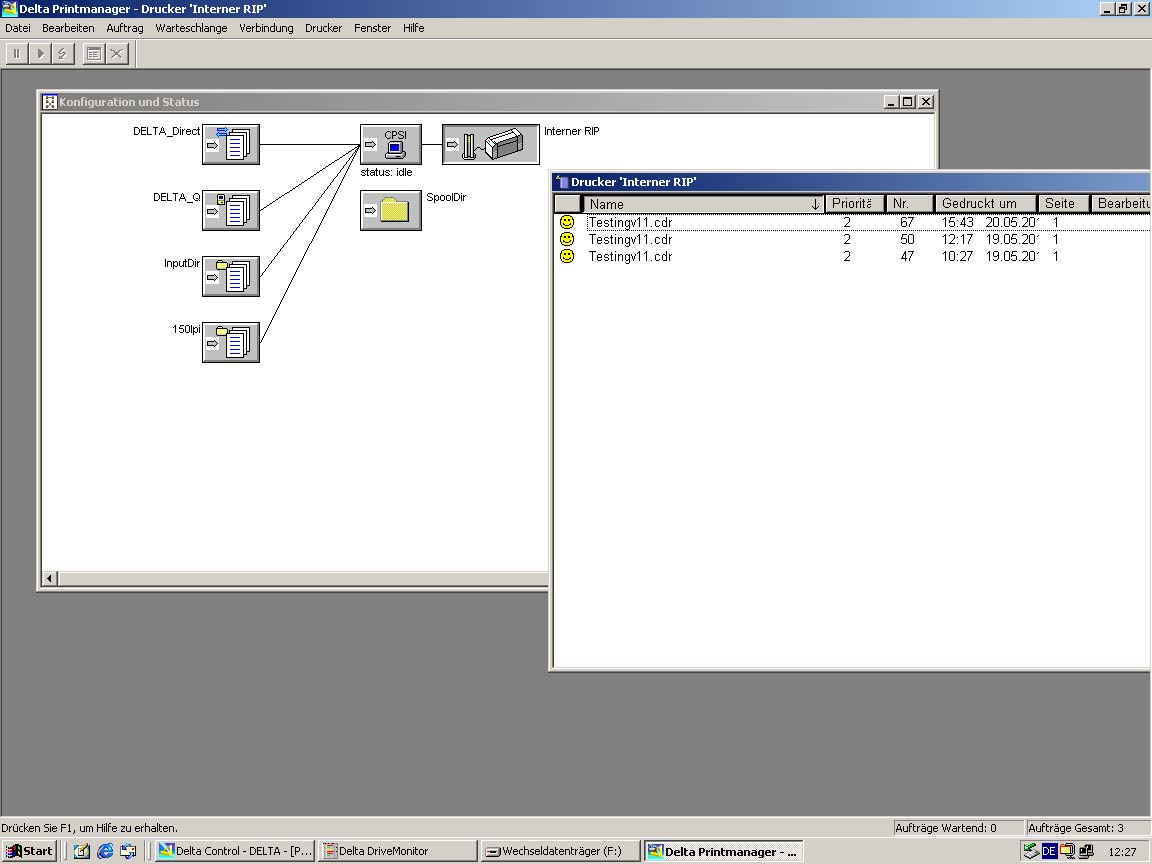This screenshot has height=864, width=1152.
Task: Sort jobs by the Seite column header
Action: pyautogui.click(x=1063, y=204)
